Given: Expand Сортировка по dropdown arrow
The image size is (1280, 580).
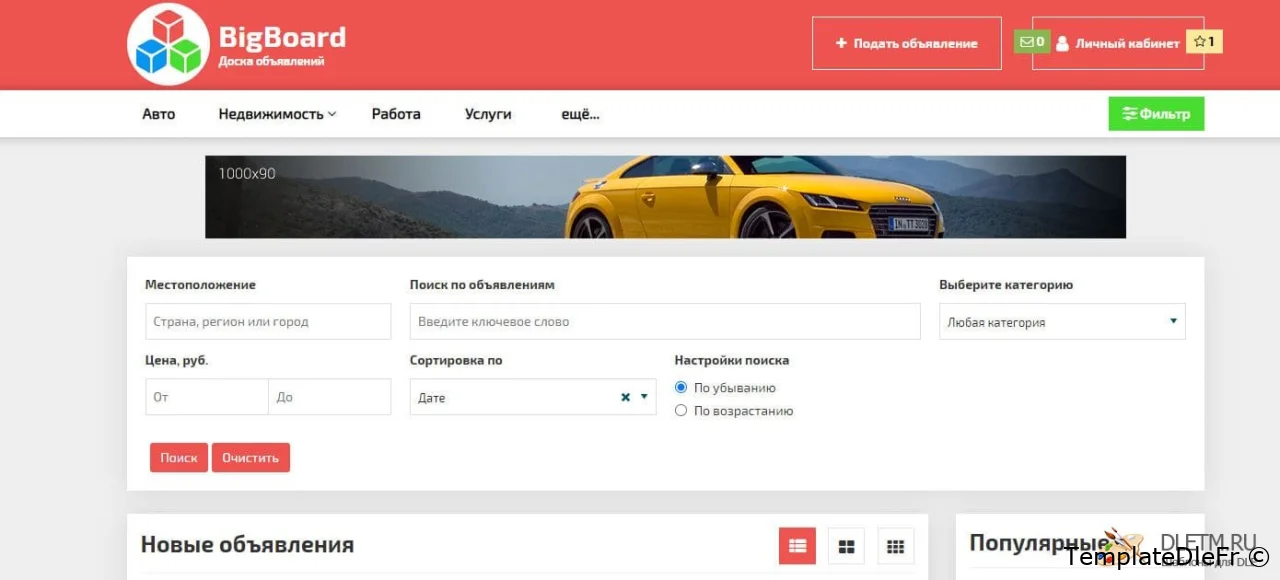Looking at the screenshot, I should [x=644, y=397].
